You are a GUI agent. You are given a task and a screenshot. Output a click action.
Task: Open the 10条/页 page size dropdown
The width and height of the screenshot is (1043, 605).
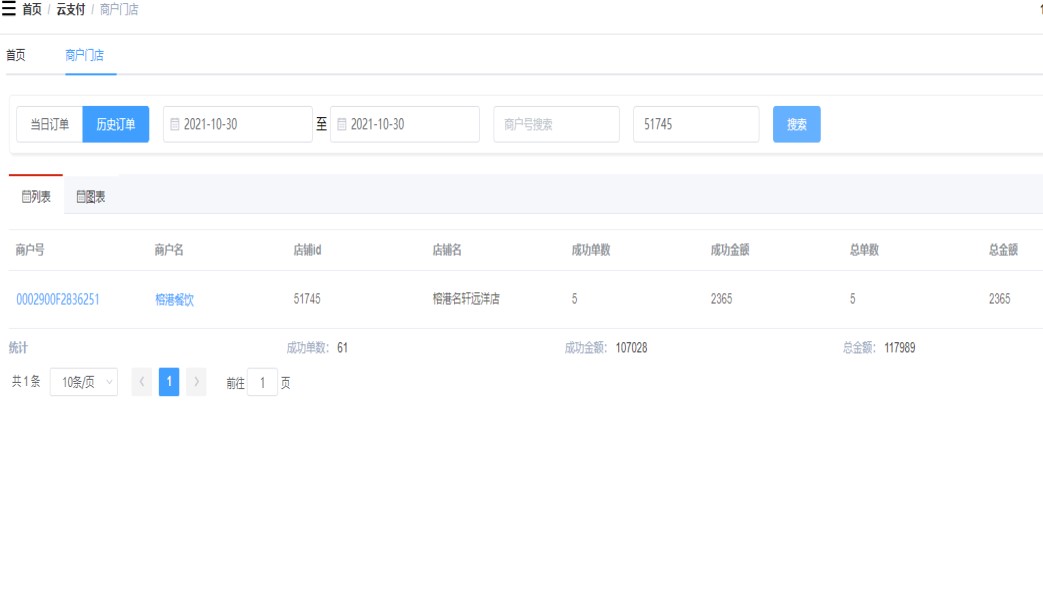click(x=84, y=382)
